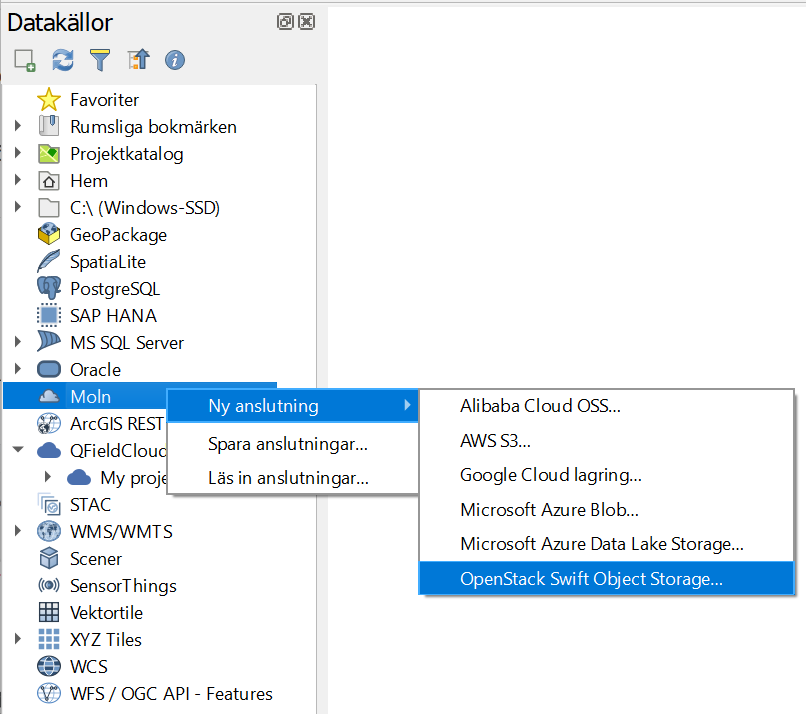Viewport: 806px width, 714px height.
Task: Click the Vektortile grid icon
Action: coord(49,612)
